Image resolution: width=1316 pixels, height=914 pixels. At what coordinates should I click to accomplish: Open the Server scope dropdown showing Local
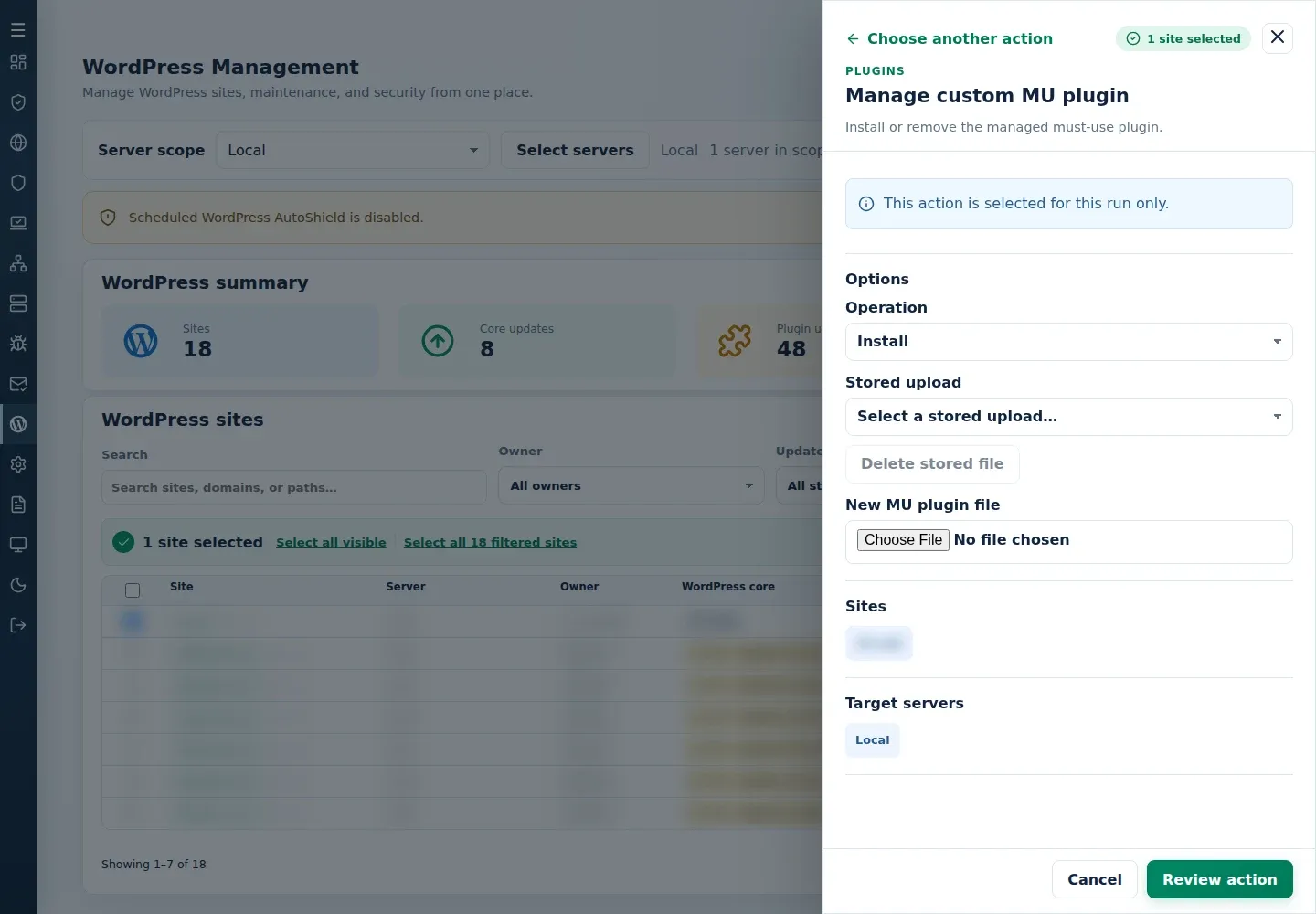click(353, 150)
